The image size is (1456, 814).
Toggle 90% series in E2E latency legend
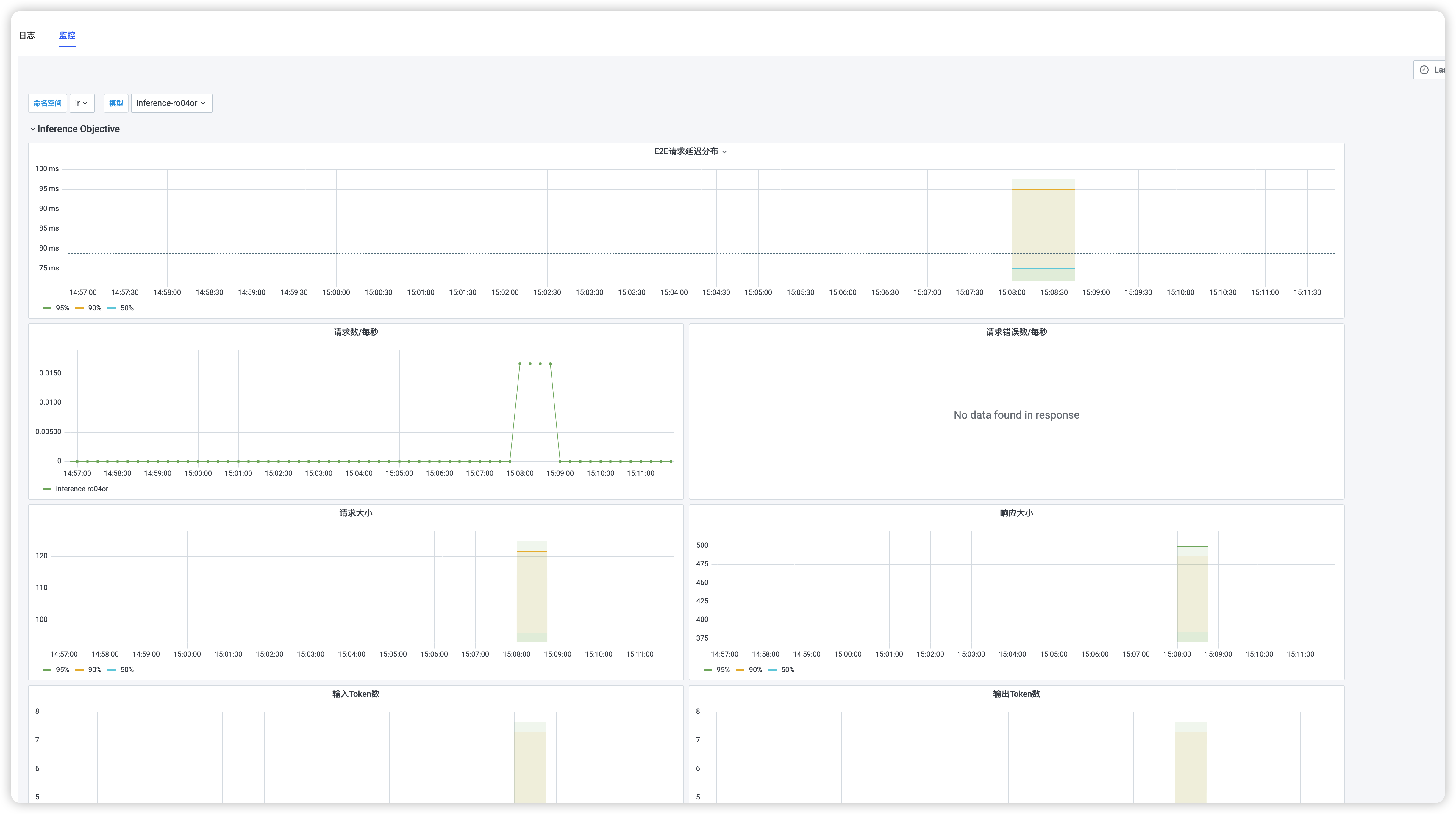coord(94,308)
